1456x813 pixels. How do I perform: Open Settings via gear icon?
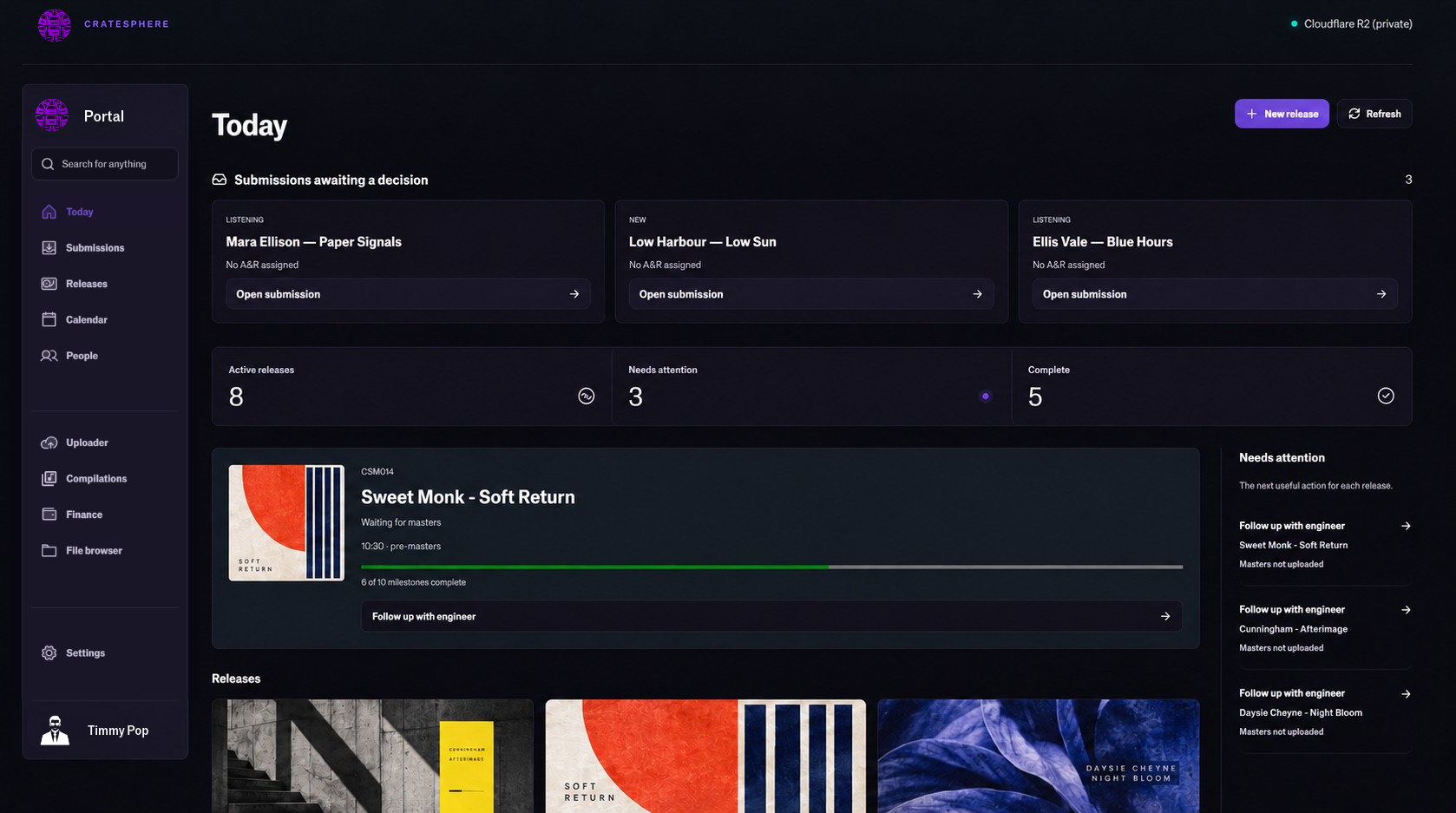(x=49, y=653)
